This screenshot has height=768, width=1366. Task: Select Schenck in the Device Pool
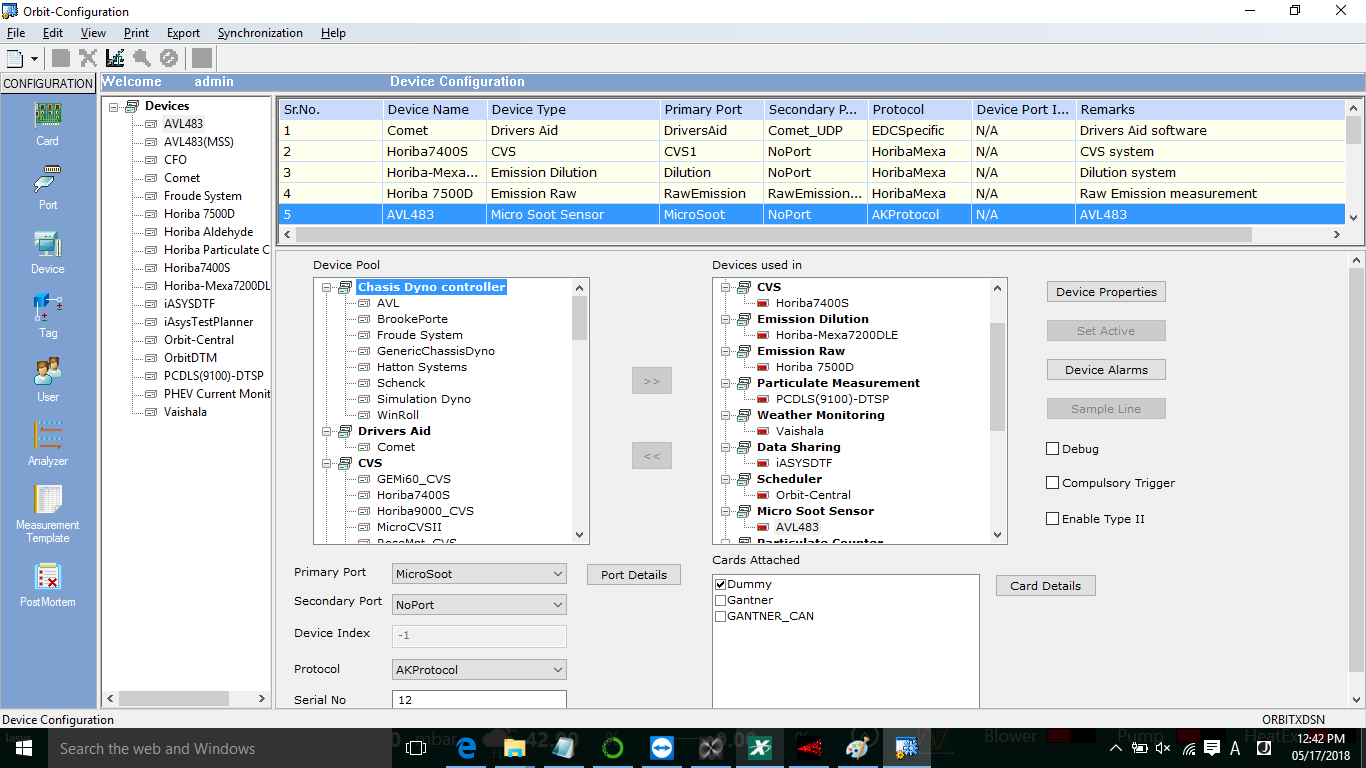(x=401, y=383)
